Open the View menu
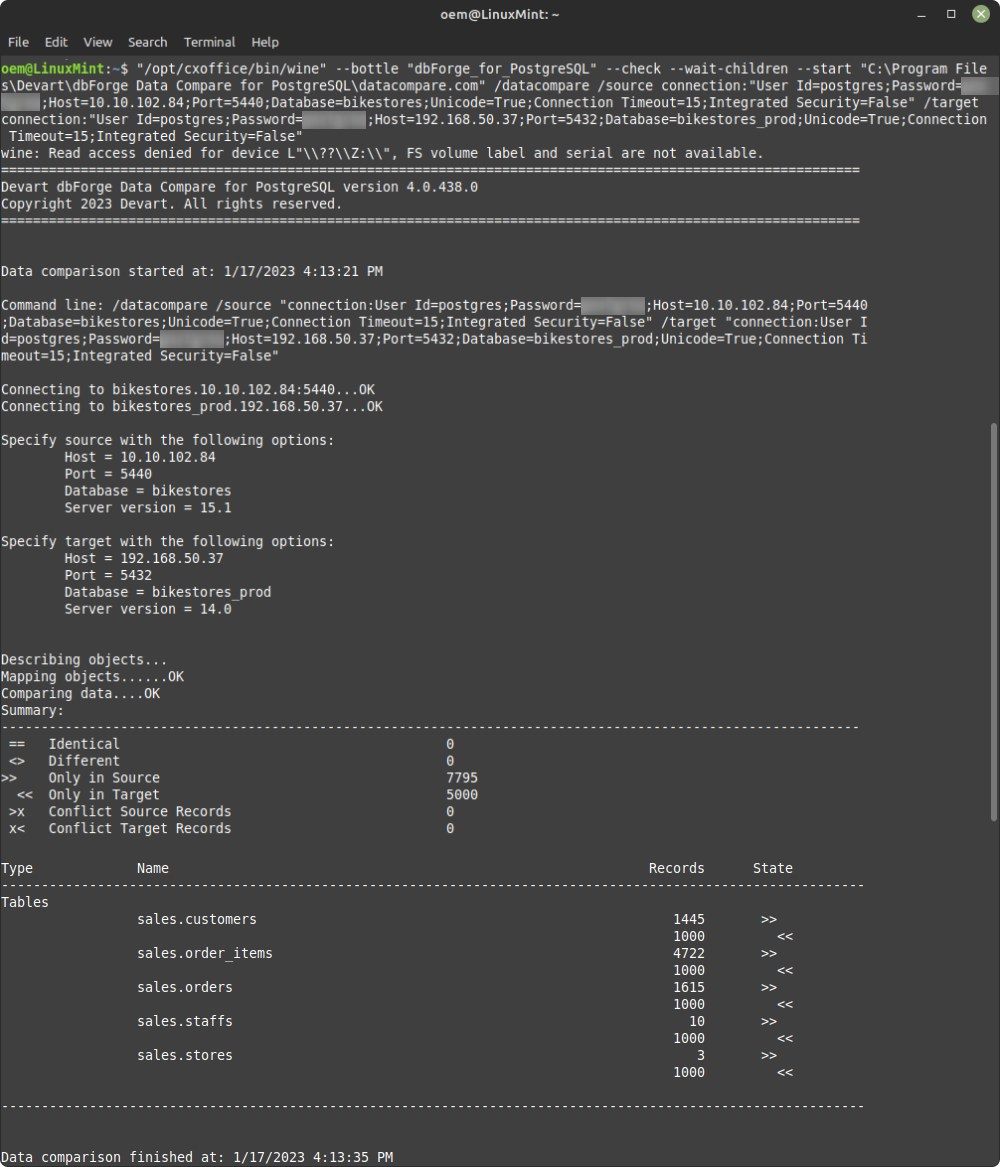 [x=97, y=42]
